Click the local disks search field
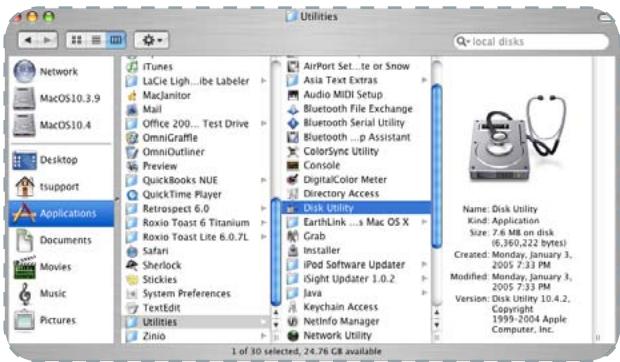Image resolution: width=620 pixels, height=362 pixels. [x=531, y=41]
